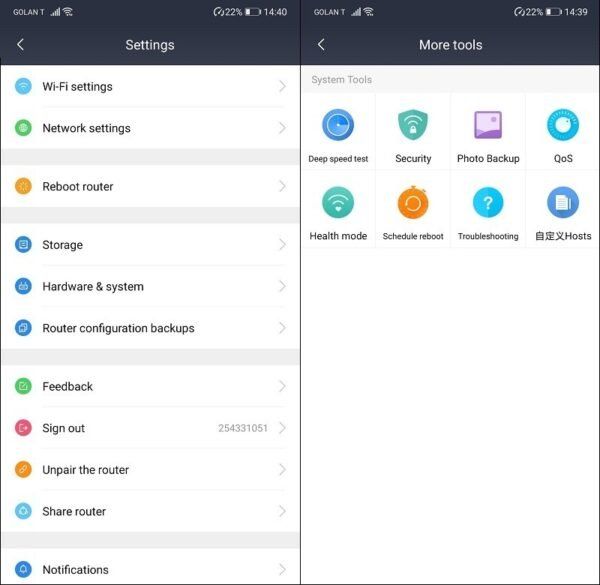The width and height of the screenshot is (600, 585).
Task: Go back from the More tools screen
Action: tap(321, 45)
